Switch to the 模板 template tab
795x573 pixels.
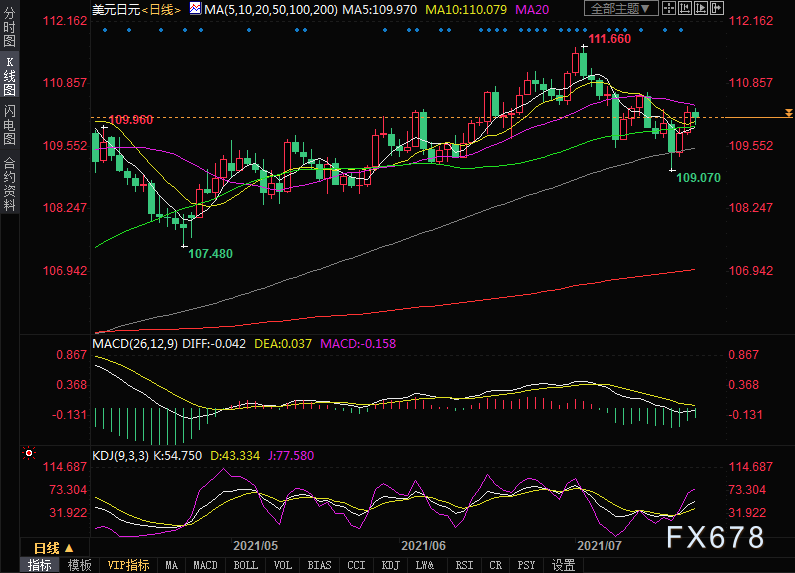[80, 565]
